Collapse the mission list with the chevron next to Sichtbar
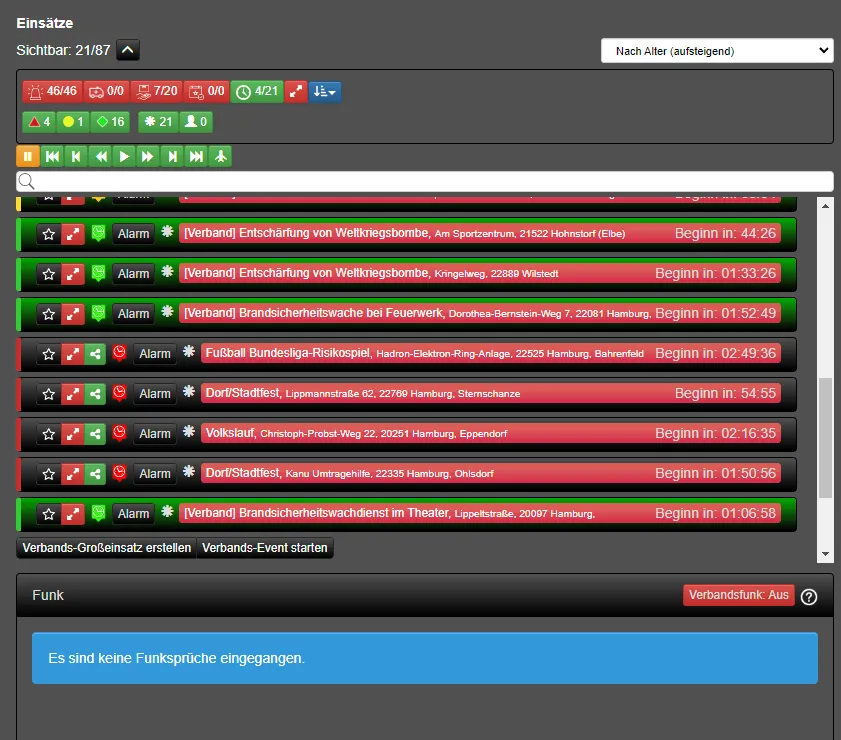841x740 pixels. click(x=128, y=50)
